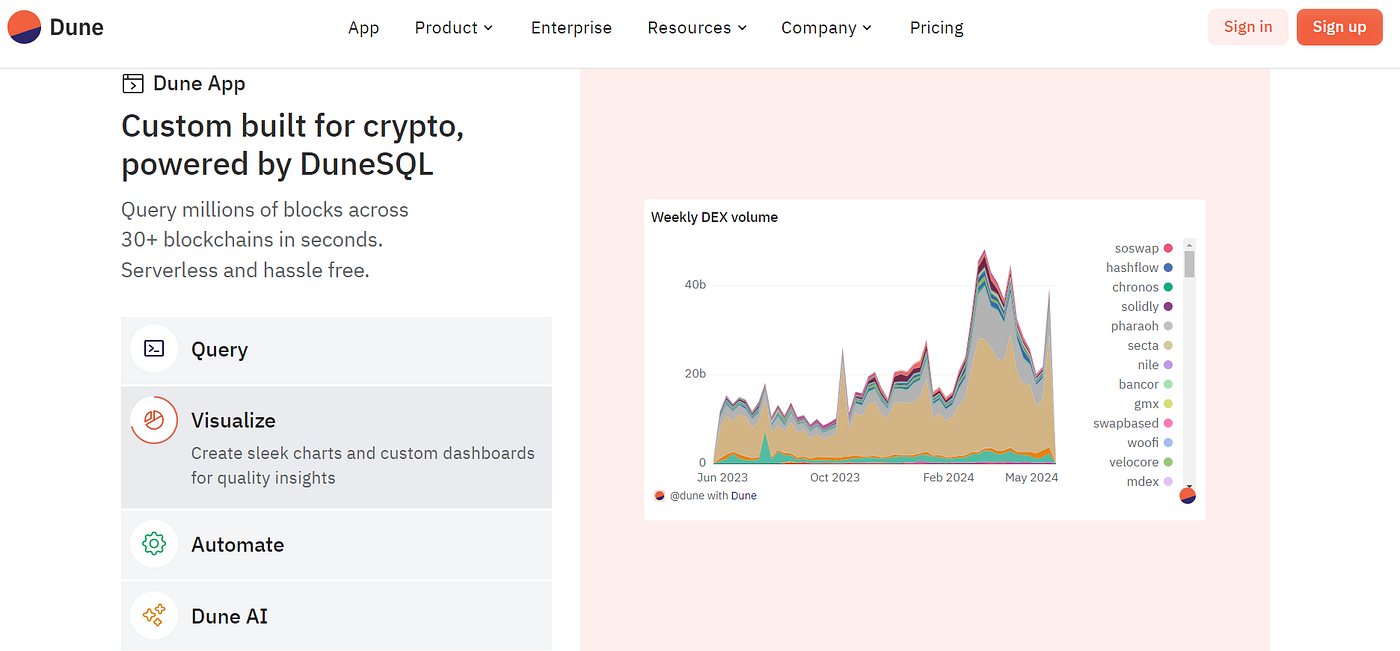Select the Automate gear icon
The height and width of the screenshot is (651, 1400).
coord(154,544)
